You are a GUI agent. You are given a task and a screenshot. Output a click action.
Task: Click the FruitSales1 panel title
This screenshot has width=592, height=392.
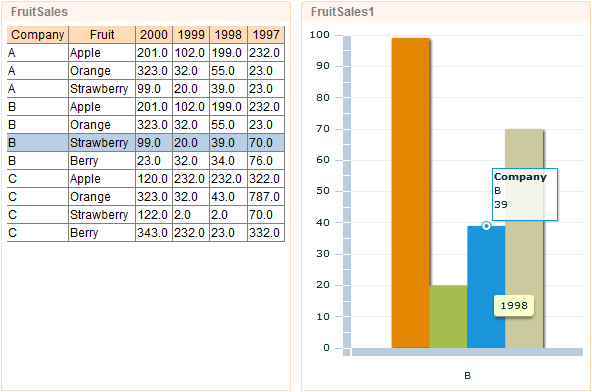[342, 12]
